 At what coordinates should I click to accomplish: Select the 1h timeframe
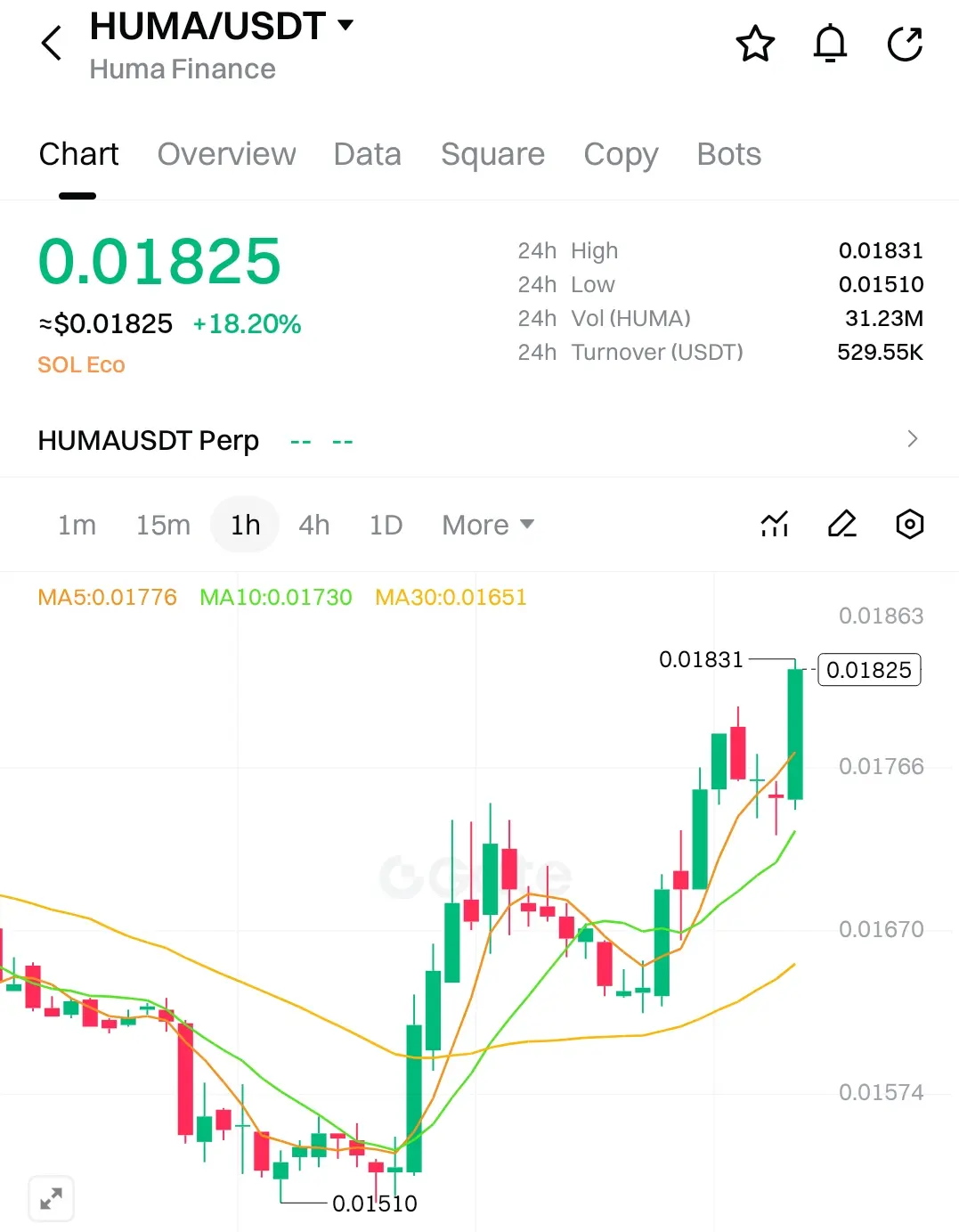(245, 525)
